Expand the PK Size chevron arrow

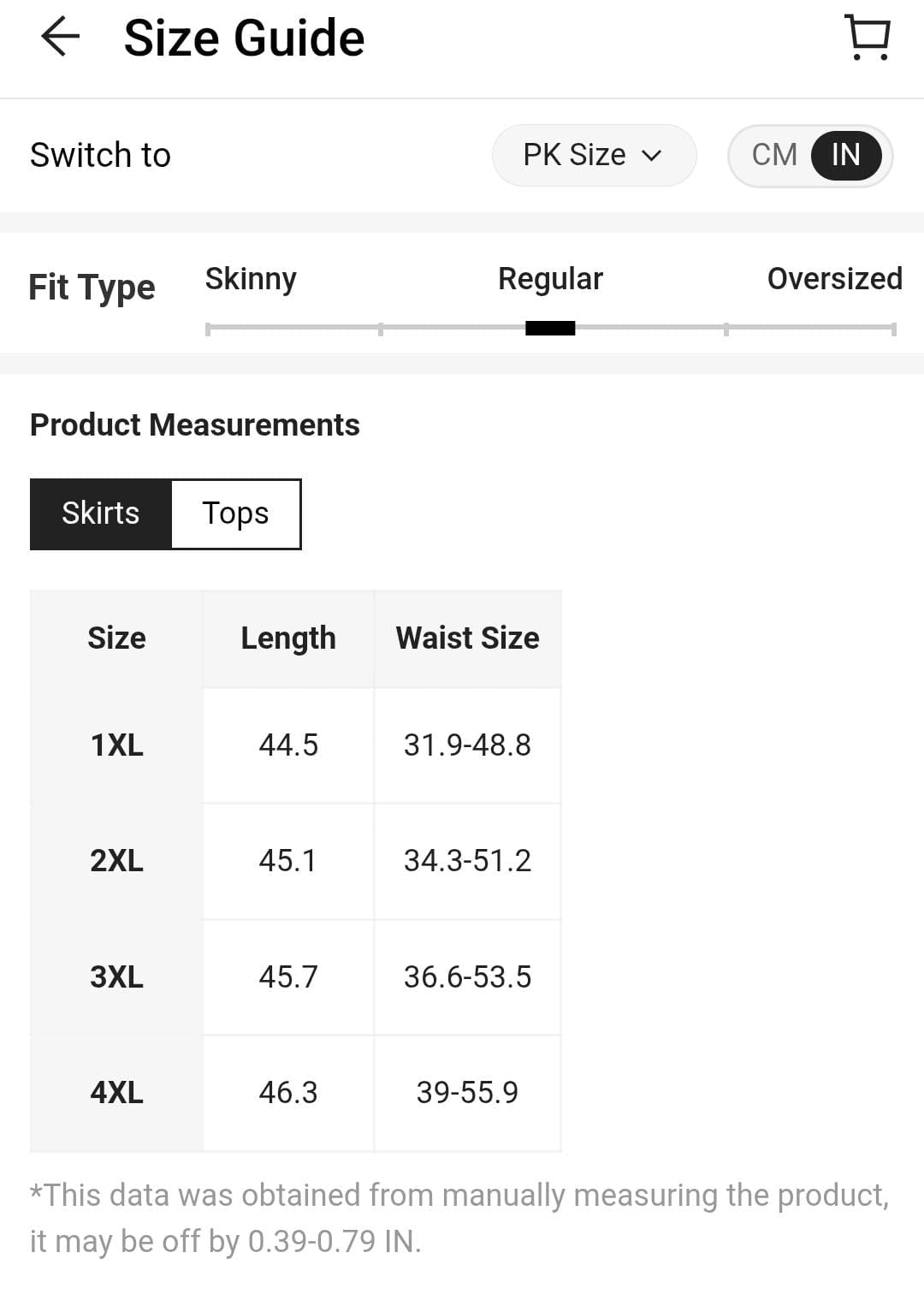652,156
